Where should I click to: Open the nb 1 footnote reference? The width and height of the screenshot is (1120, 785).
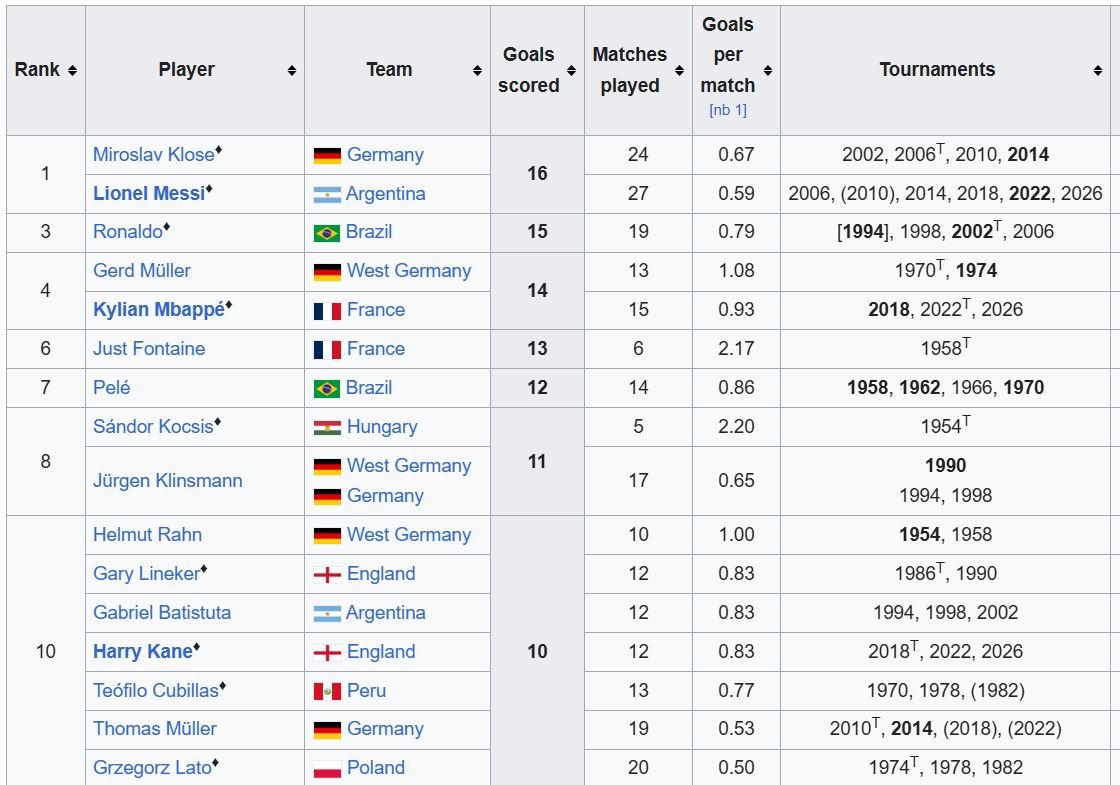(728, 110)
